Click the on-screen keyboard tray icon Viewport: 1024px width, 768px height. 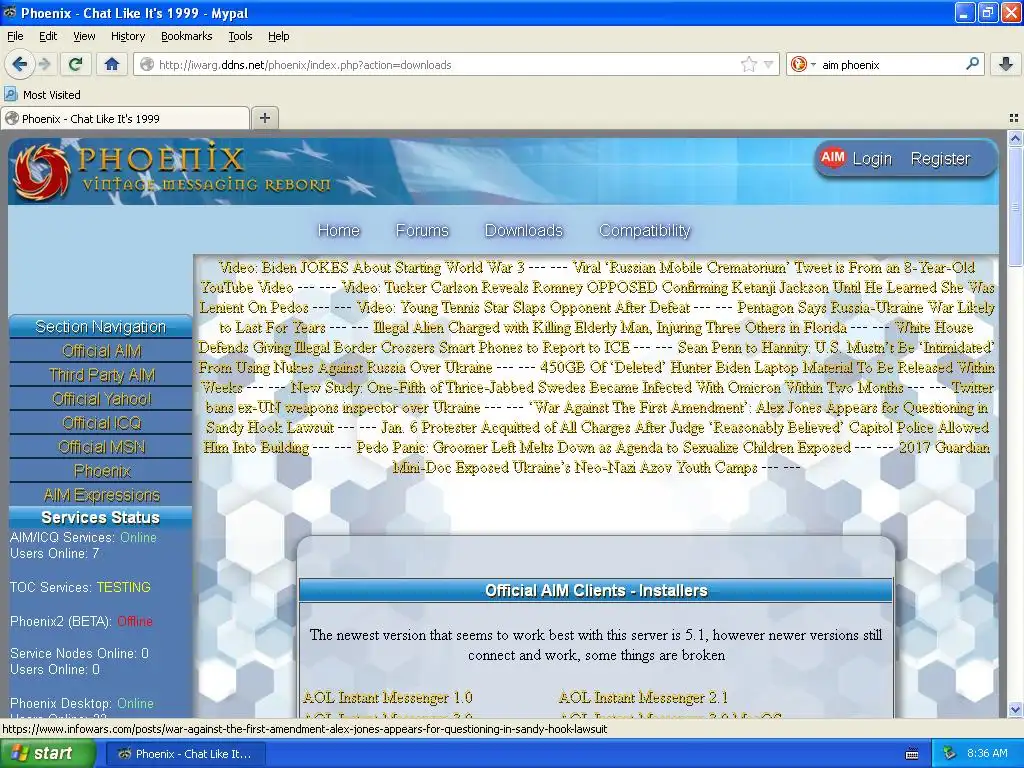point(912,754)
